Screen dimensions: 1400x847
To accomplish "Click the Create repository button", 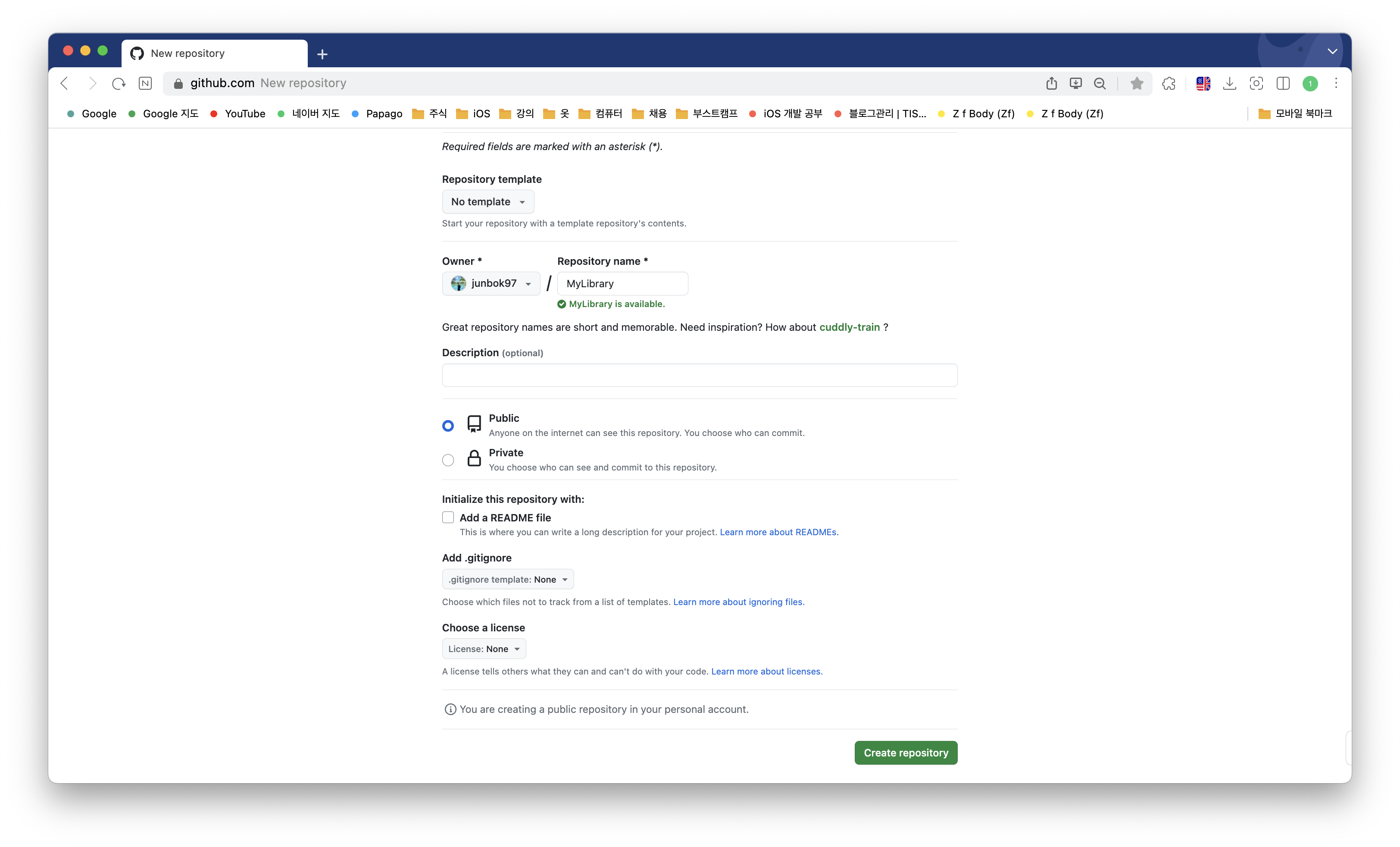I will point(905,753).
